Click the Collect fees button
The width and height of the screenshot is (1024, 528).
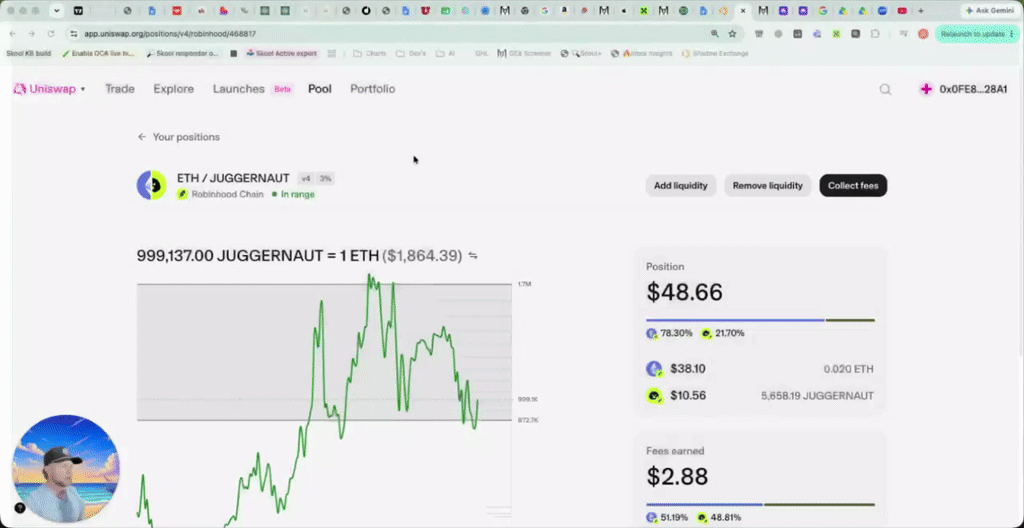[x=853, y=186]
